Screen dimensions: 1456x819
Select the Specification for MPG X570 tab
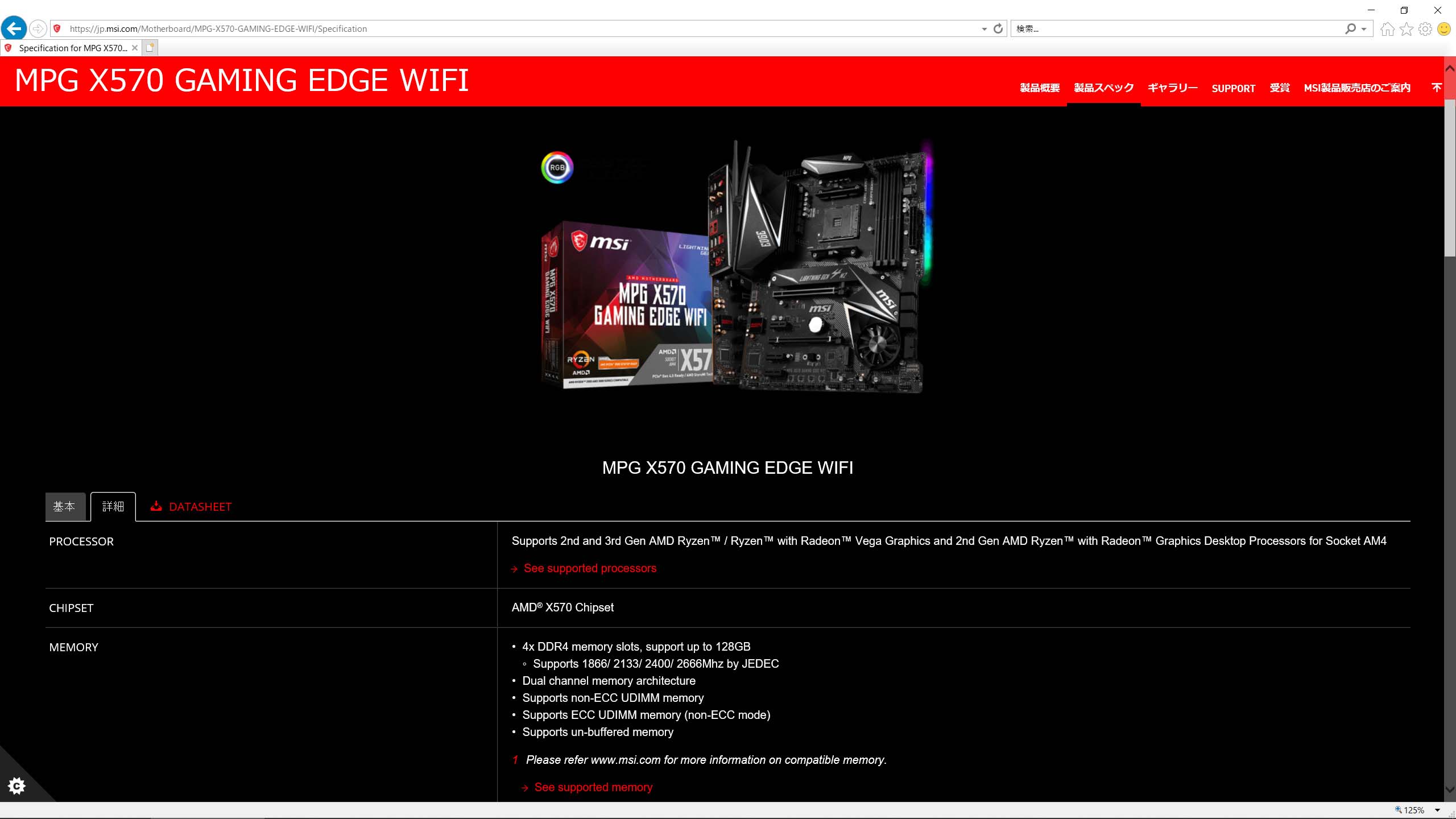71,48
